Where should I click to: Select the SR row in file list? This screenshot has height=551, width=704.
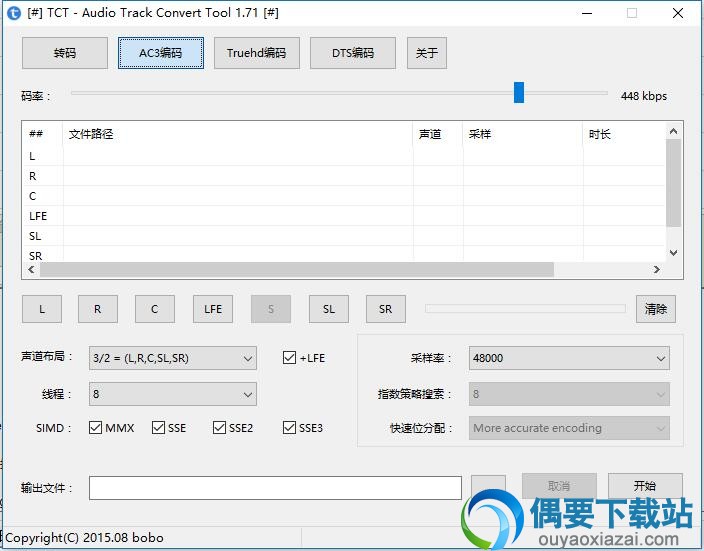point(344,254)
